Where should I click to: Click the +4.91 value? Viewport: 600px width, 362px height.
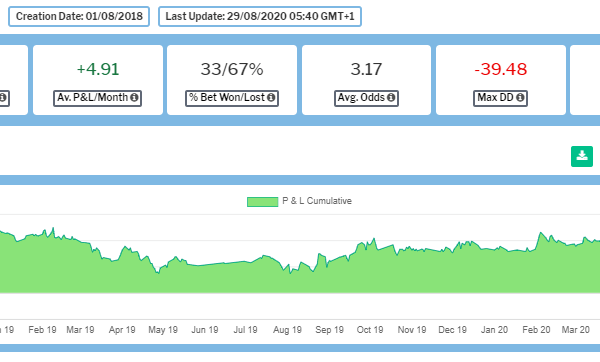[98, 69]
